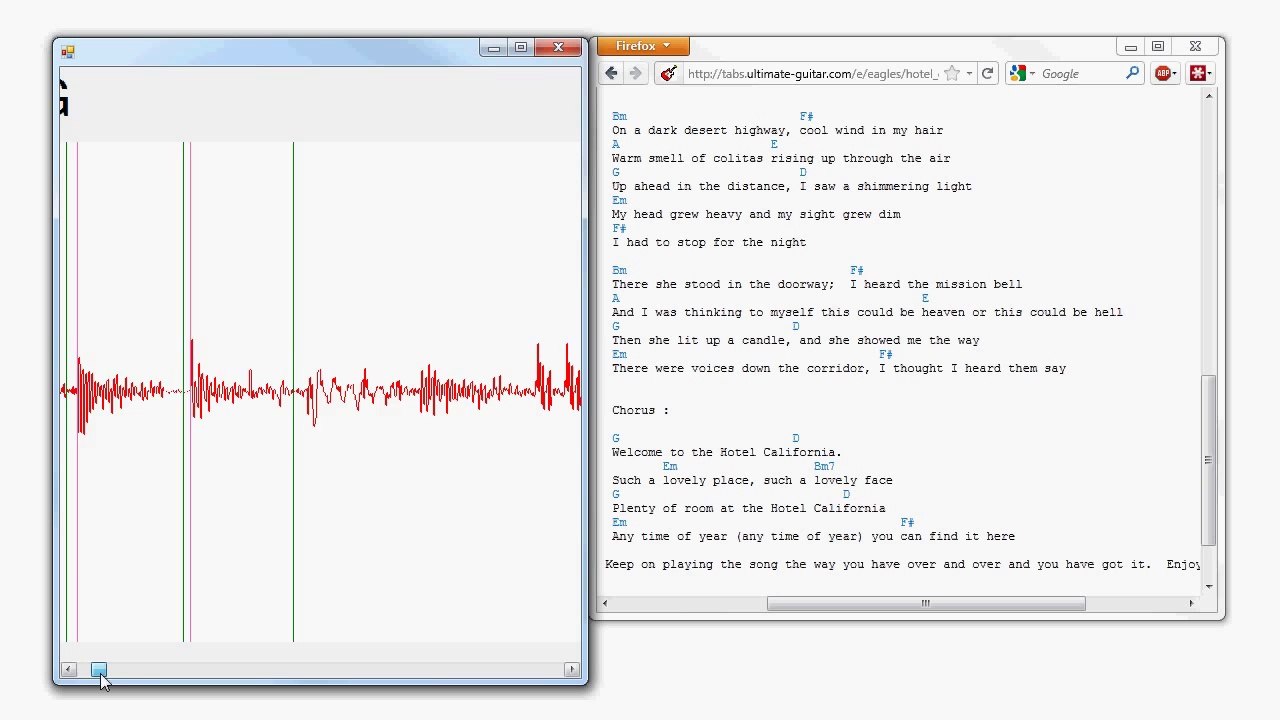Image resolution: width=1280 pixels, height=720 pixels.
Task: Click the Firefox vertical scrollbar down arrow
Action: 1209,587
